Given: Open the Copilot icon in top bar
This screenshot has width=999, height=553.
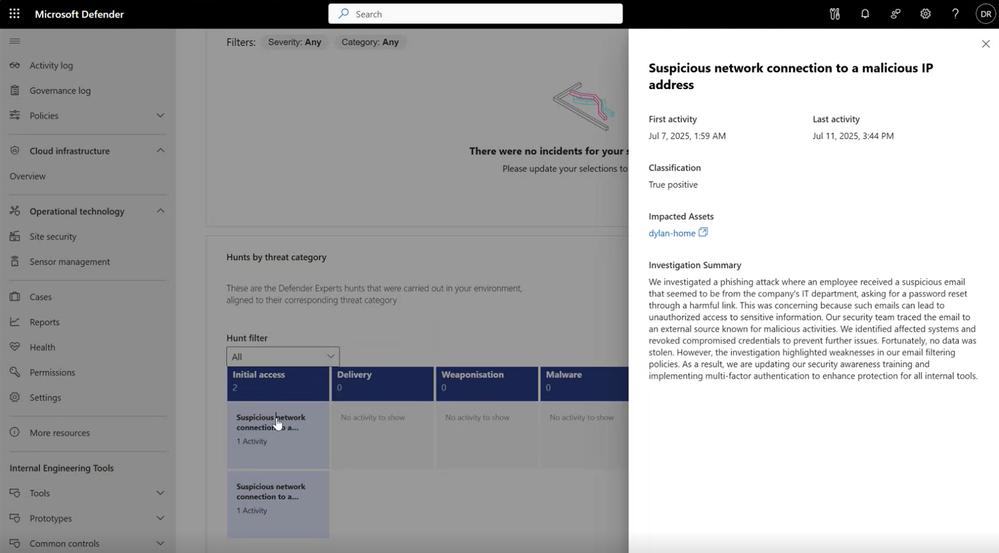Looking at the screenshot, I should 835,13.
